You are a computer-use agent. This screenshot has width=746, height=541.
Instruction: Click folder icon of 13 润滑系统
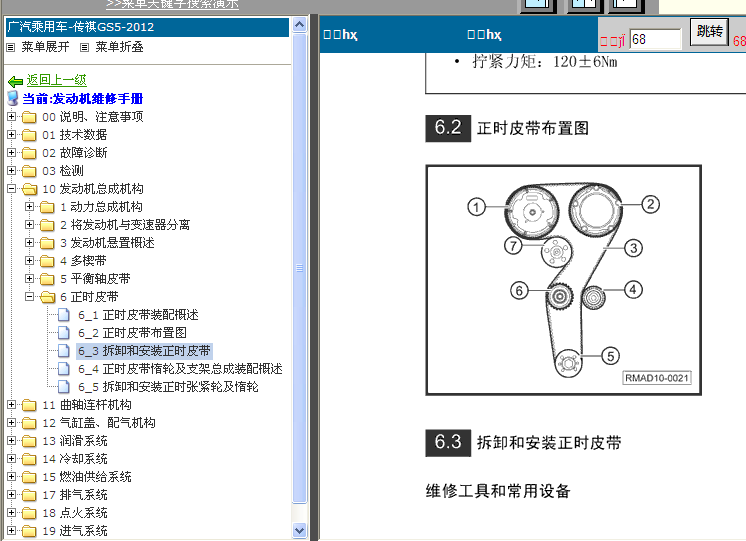[x=29, y=441]
